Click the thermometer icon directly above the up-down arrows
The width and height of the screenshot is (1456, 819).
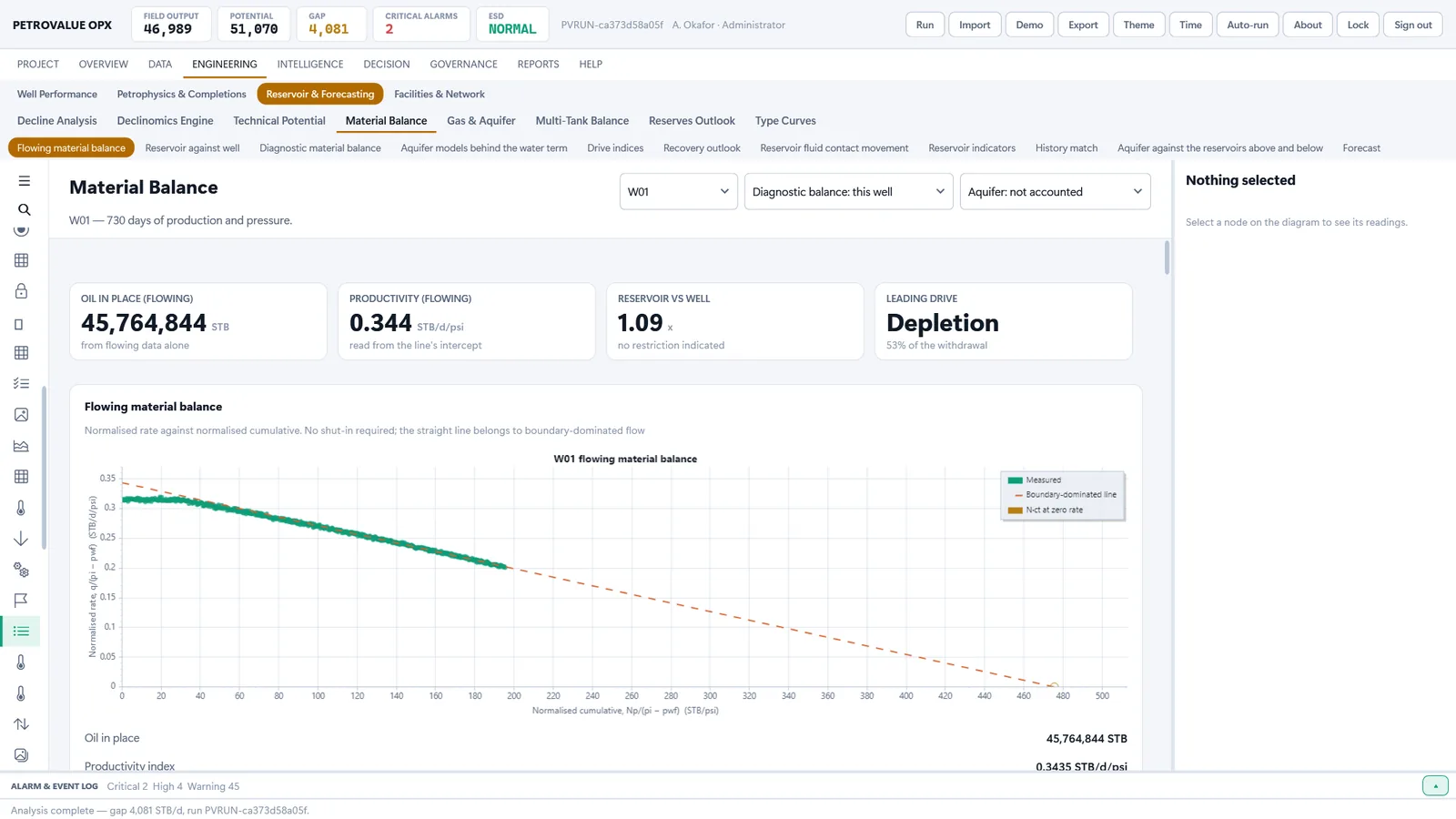[21, 693]
